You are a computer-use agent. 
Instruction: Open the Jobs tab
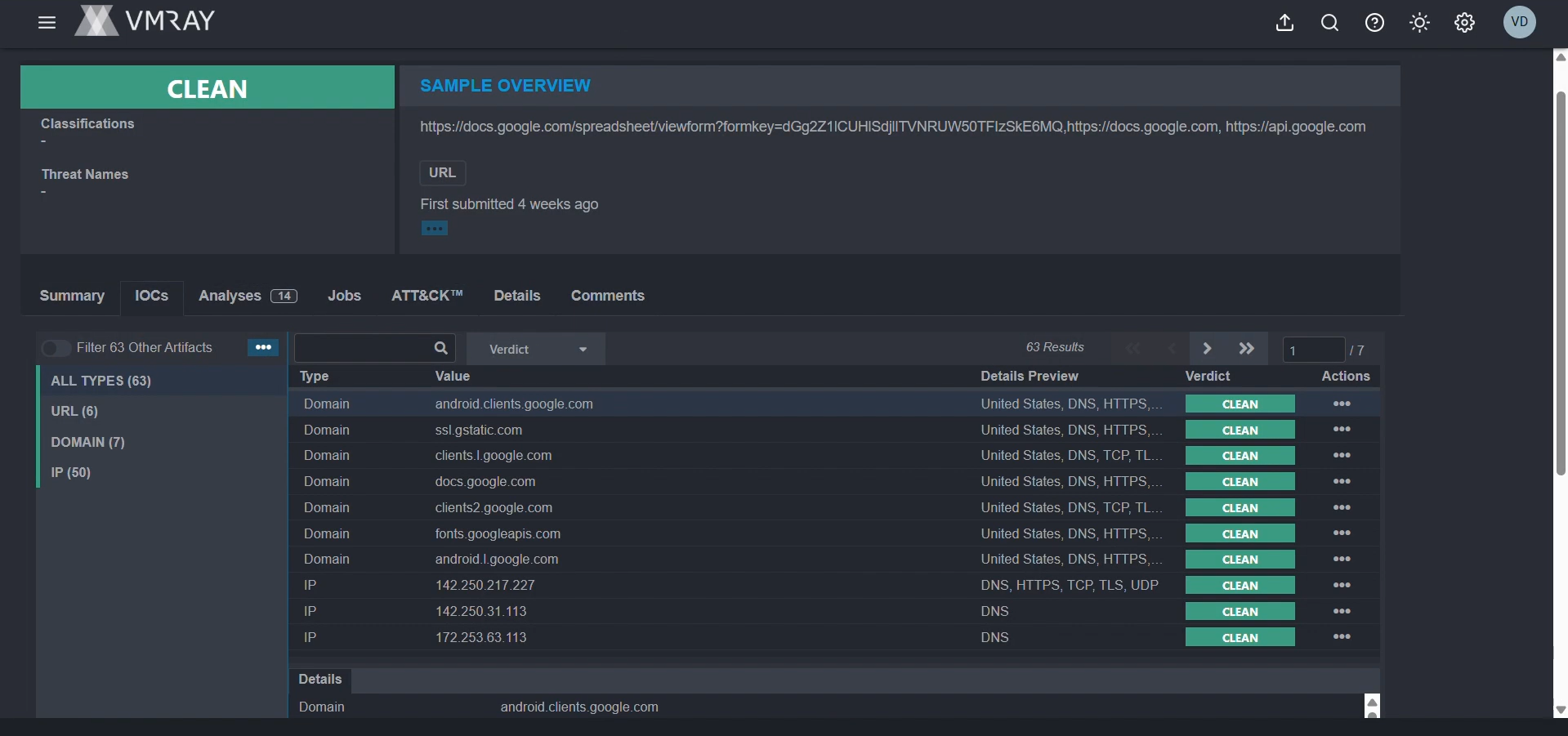tap(344, 296)
